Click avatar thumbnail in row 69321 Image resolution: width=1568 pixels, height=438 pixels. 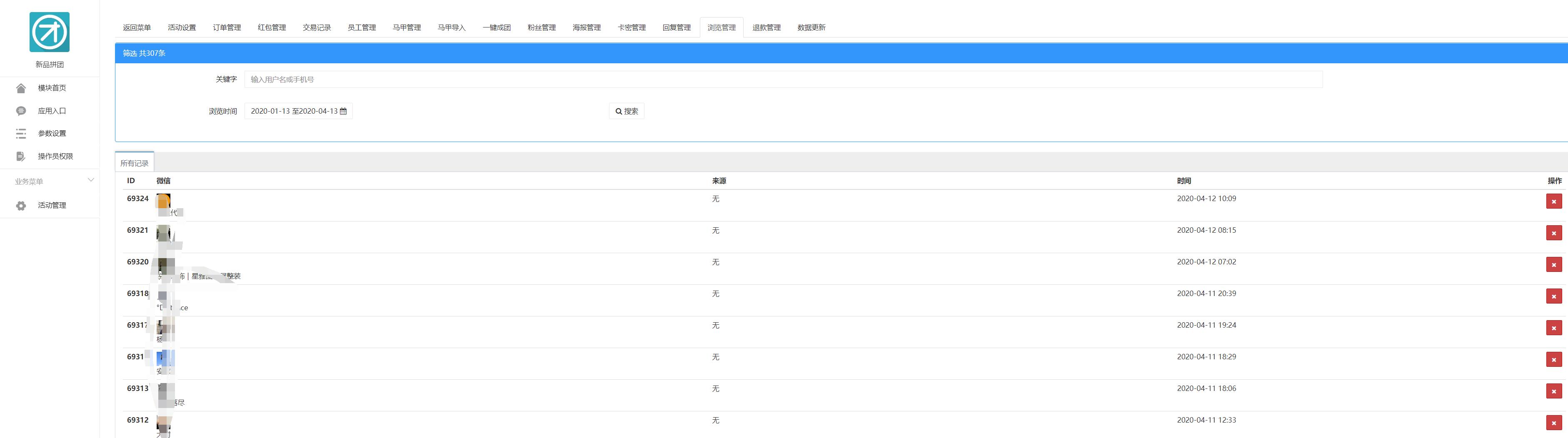pos(163,232)
